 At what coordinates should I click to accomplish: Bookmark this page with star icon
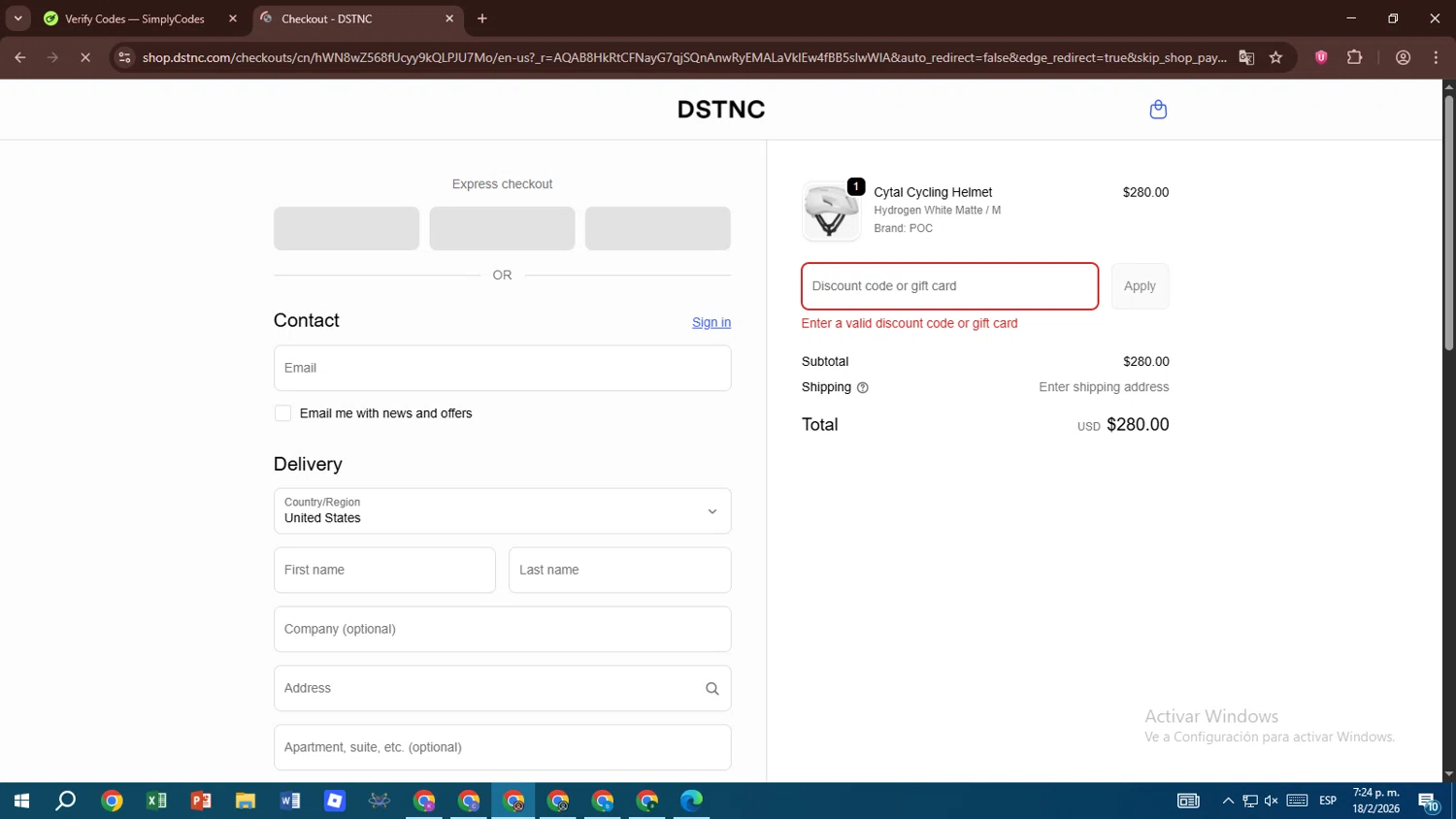[x=1275, y=57]
